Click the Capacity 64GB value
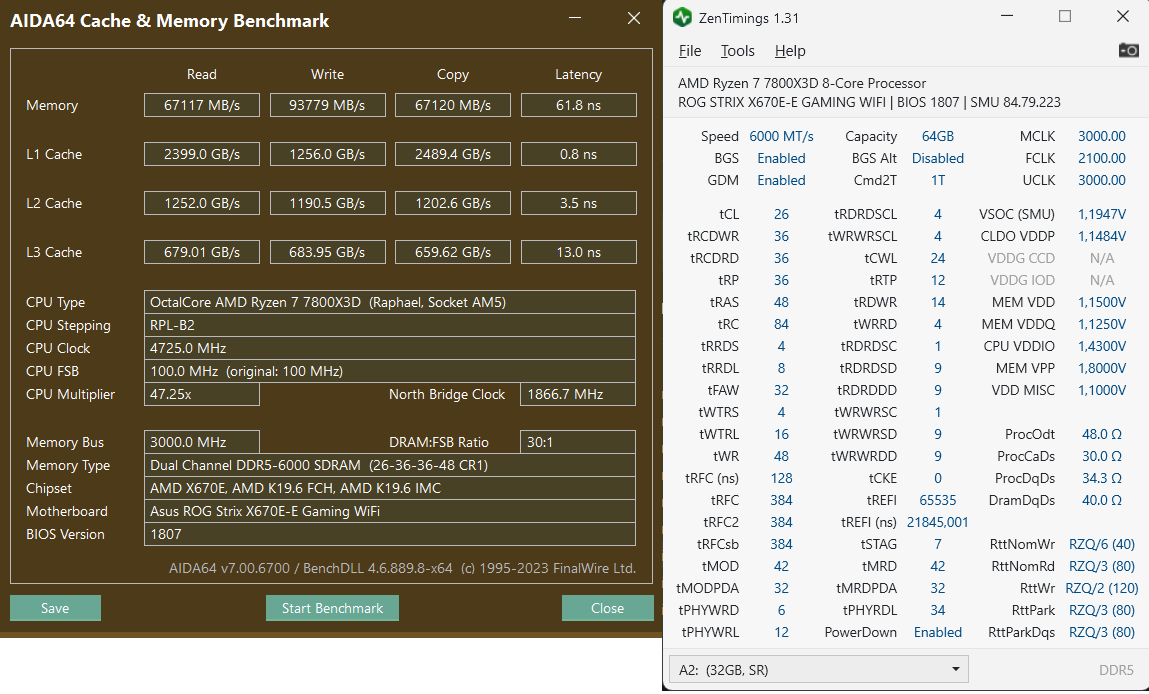Screen dimensions: 1149x694 click(937, 136)
